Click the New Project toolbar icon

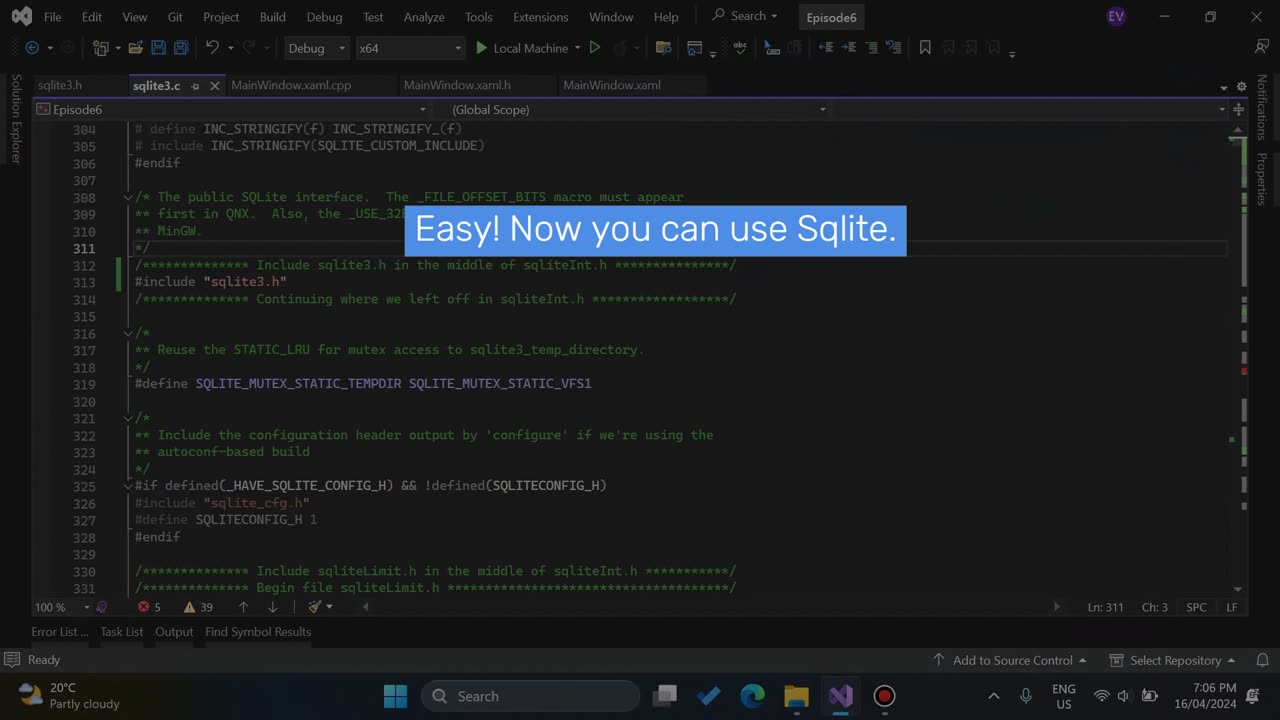100,48
